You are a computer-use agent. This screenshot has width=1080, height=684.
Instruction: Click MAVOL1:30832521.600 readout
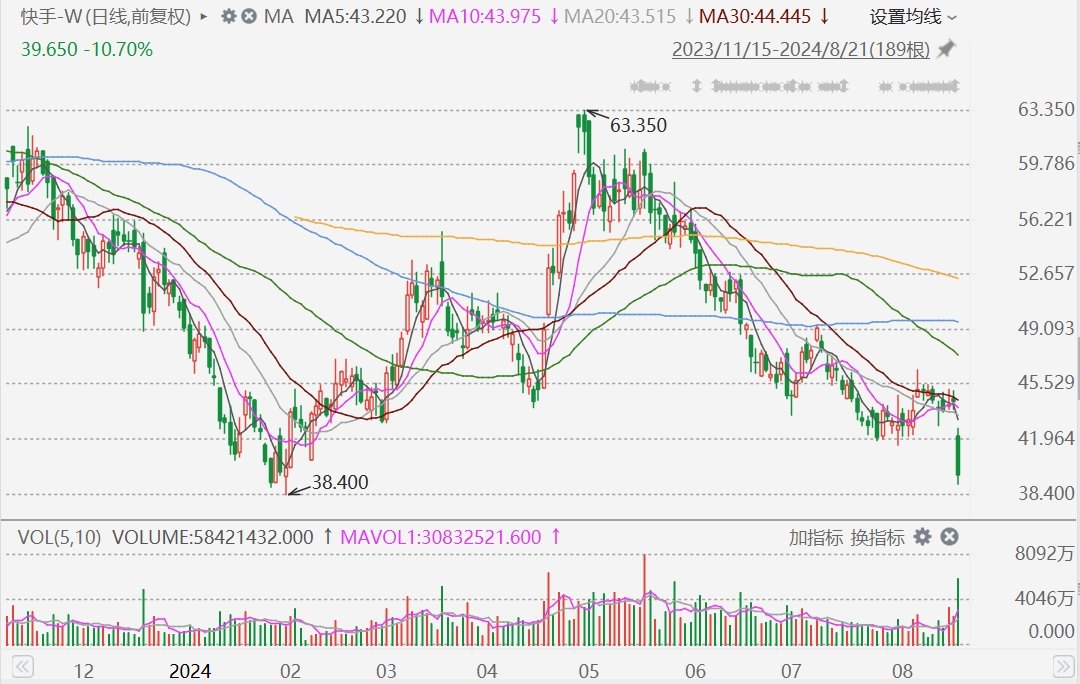click(441, 537)
